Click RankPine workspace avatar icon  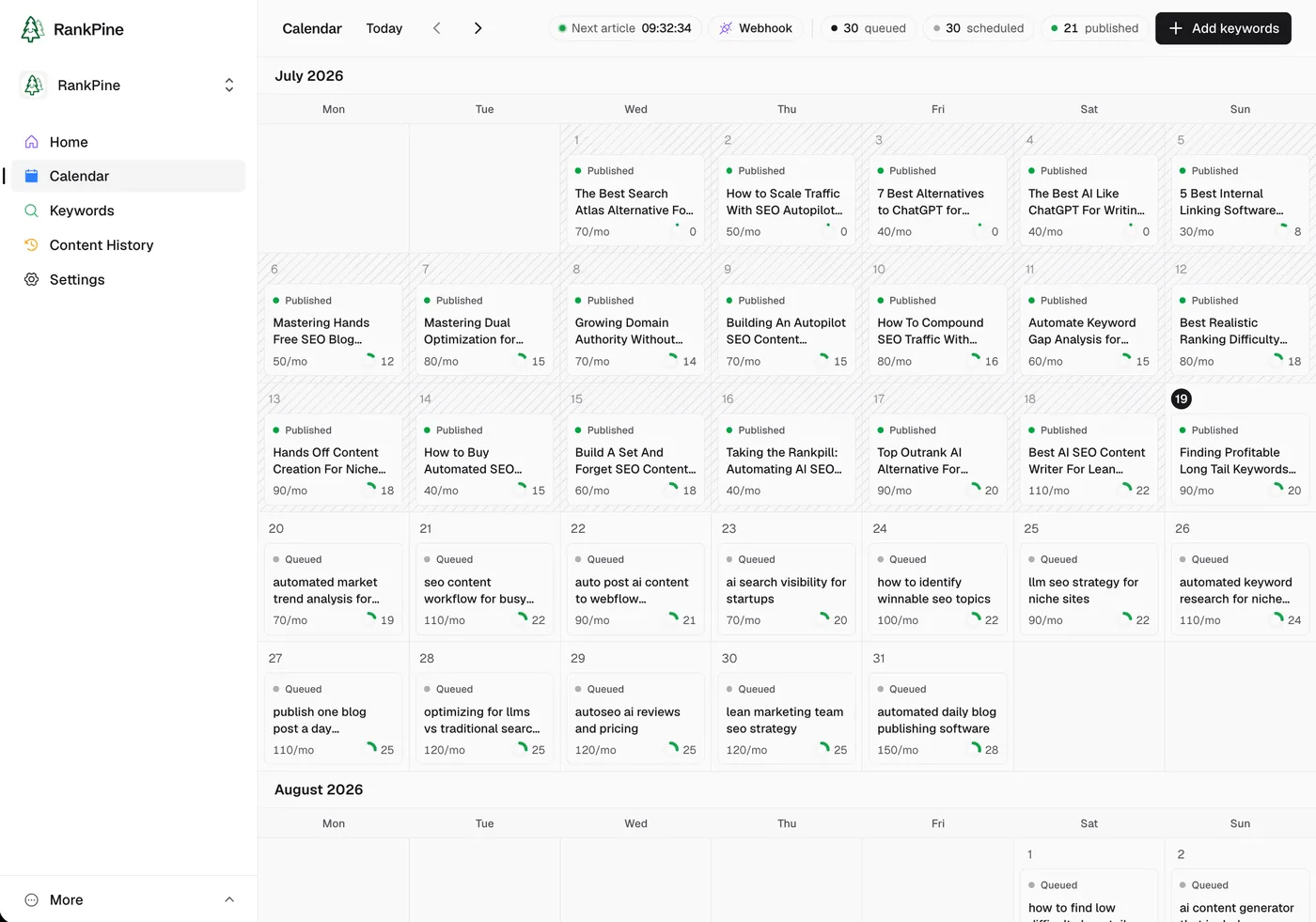click(x=34, y=85)
